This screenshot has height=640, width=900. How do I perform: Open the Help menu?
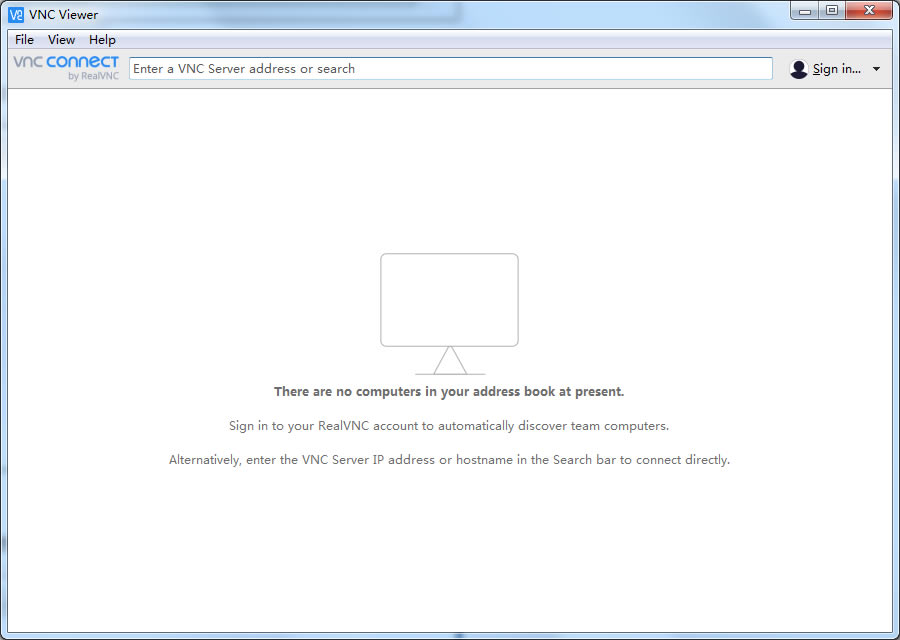102,39
